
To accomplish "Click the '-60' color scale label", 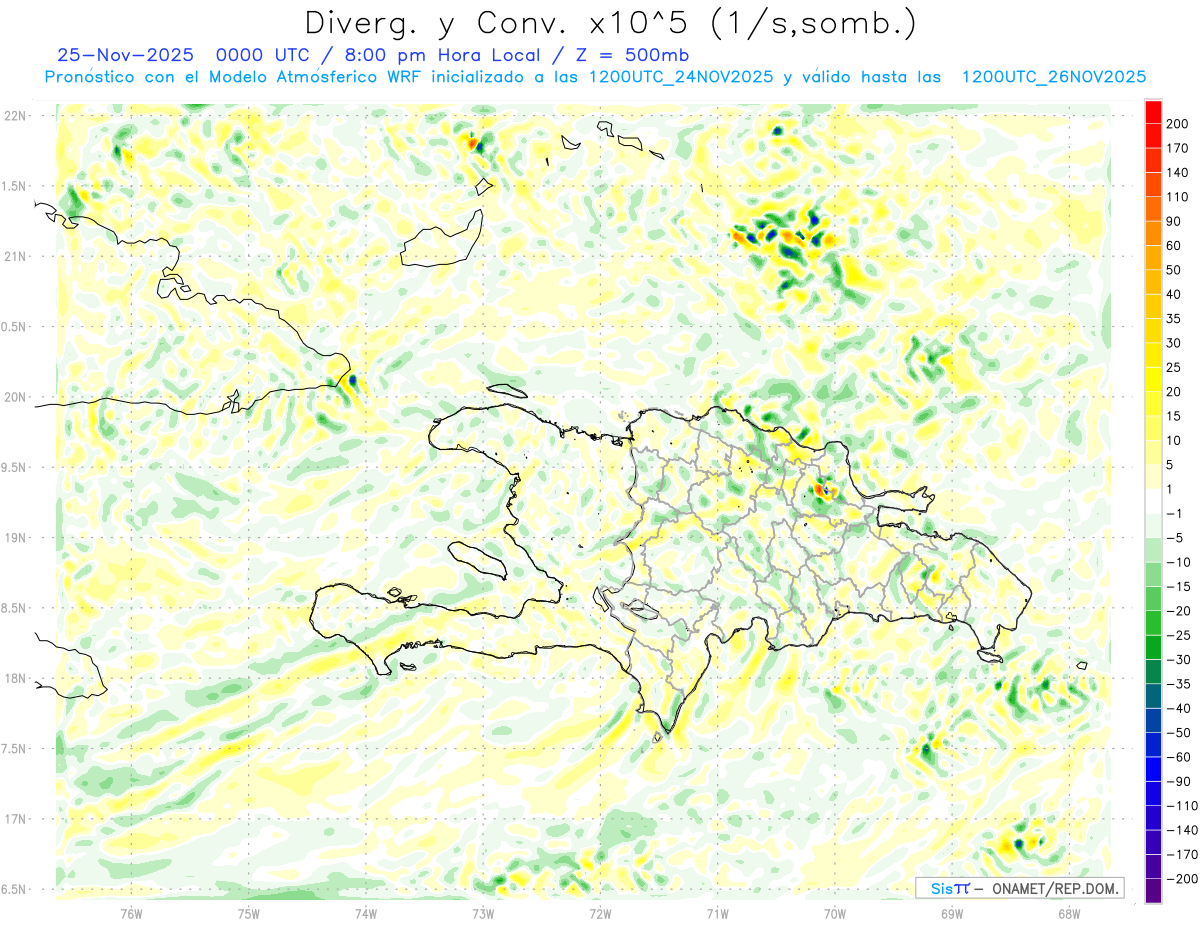I will [1180, 757].
